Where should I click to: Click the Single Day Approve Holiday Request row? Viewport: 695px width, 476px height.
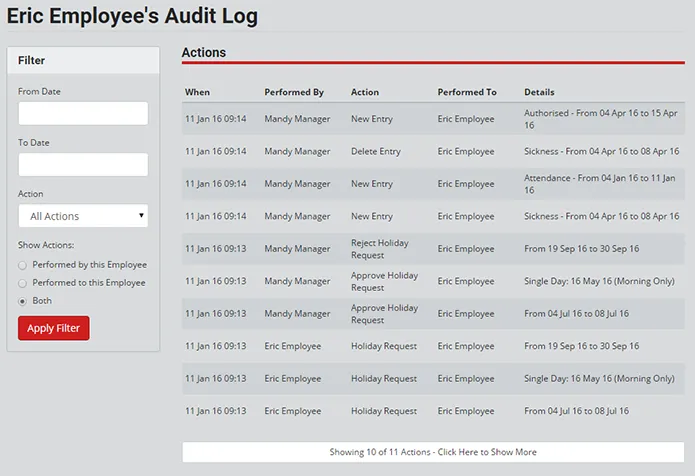click(x=433, y=281)
